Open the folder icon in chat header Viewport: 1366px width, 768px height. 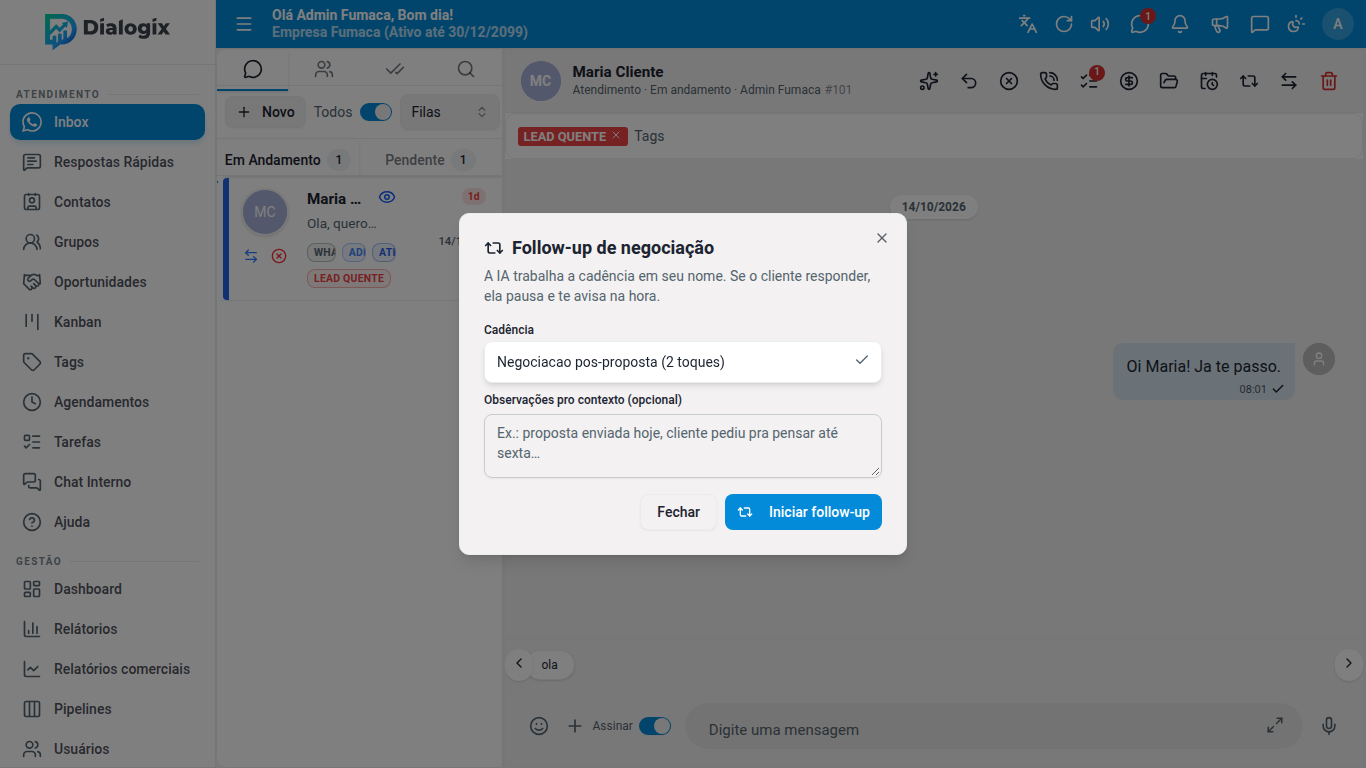(1169, 81)
